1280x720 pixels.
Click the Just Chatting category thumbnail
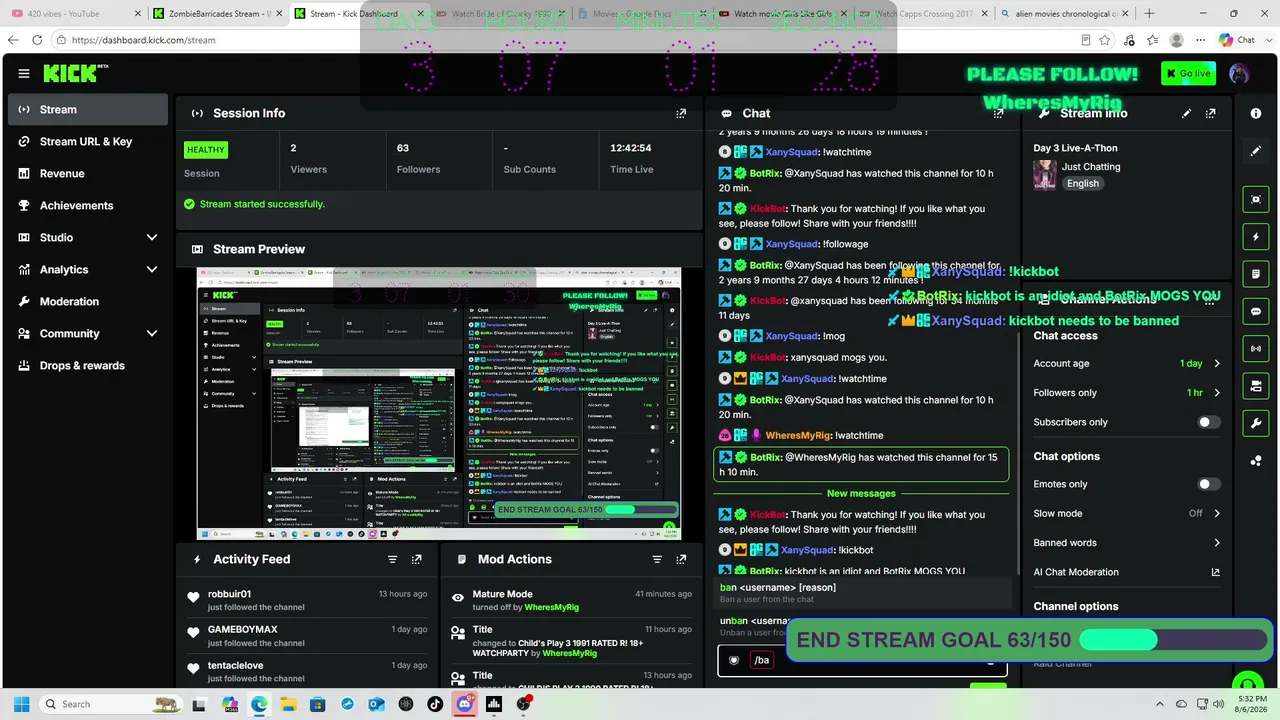point(1045,175)
